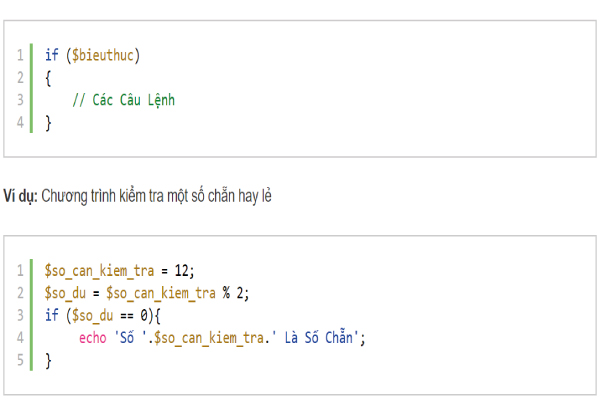This screenshot has height=400, width=600.
Task: Click line number 3 in the first code block
Action: tap(19, 100)
